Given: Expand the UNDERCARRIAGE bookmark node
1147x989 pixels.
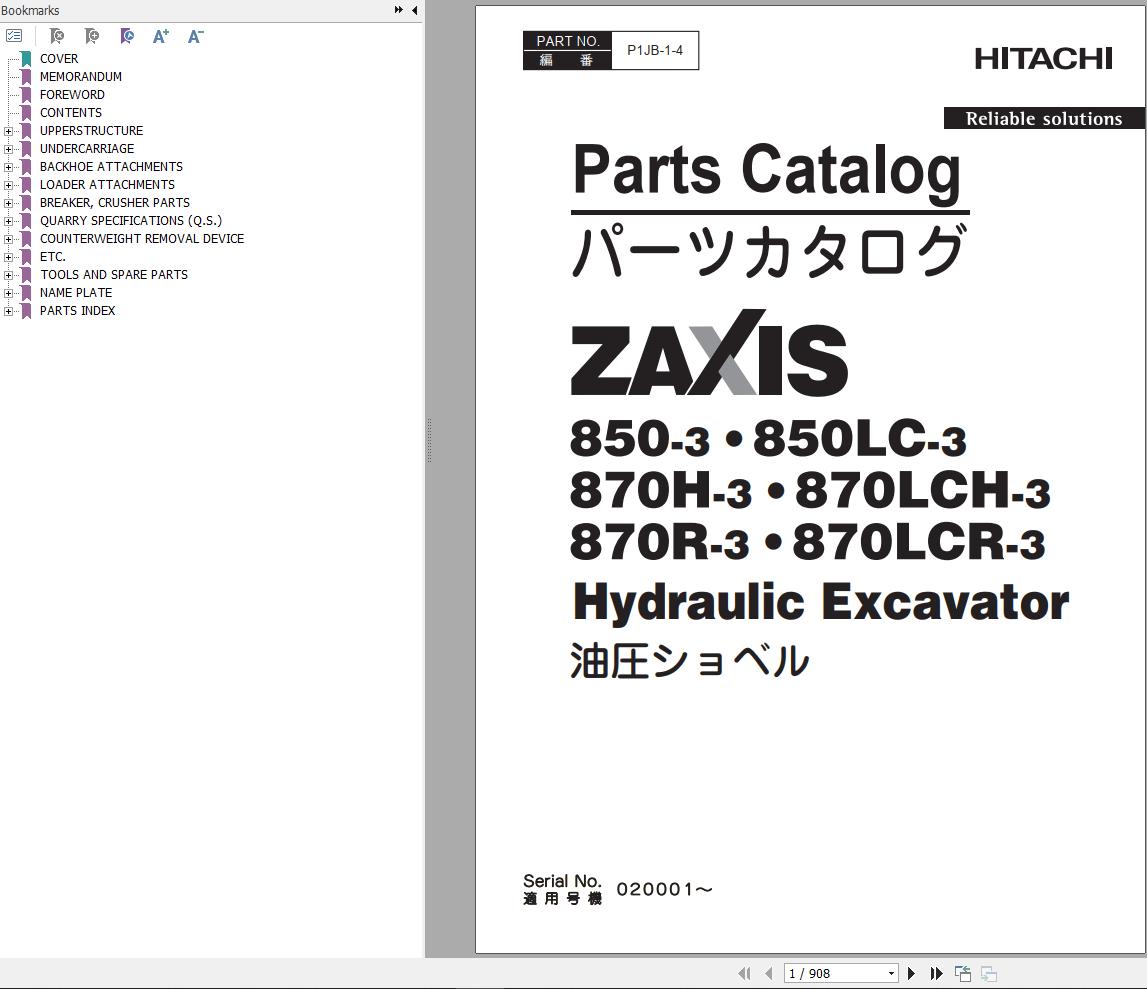Looking at the screenshot, I should click(8, 149).
